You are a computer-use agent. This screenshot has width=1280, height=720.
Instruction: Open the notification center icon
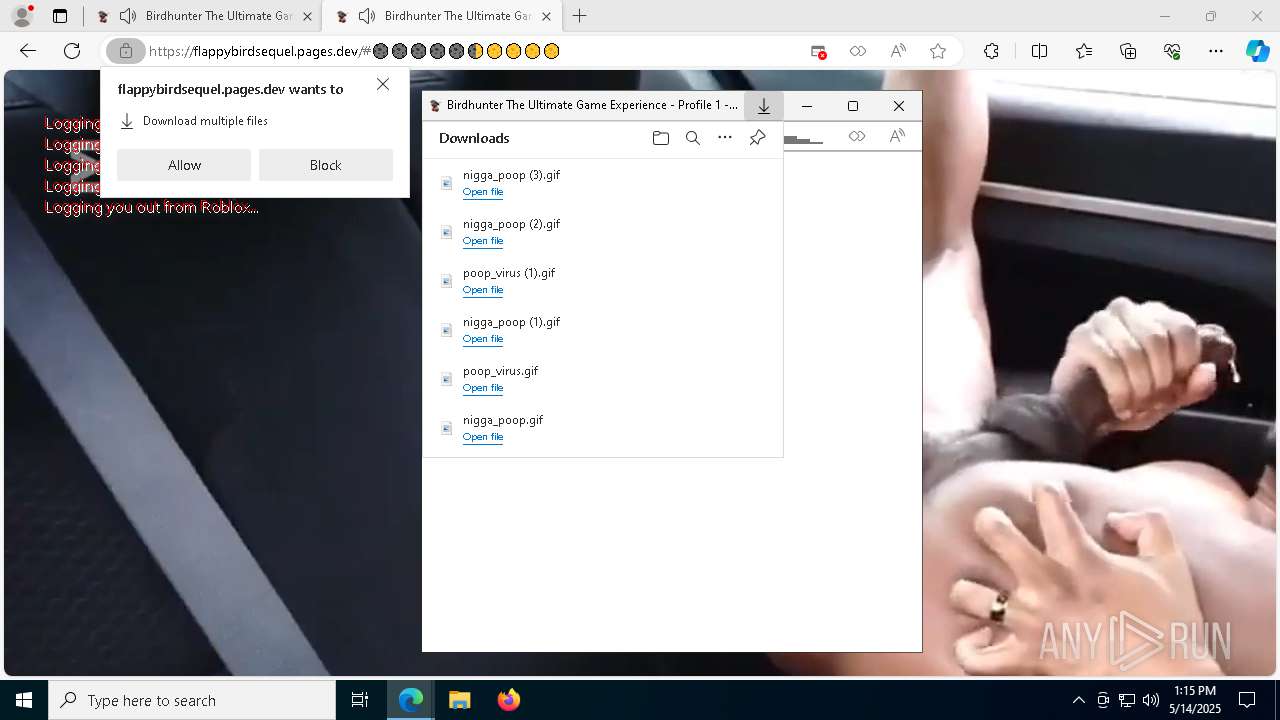point(1247,700)
